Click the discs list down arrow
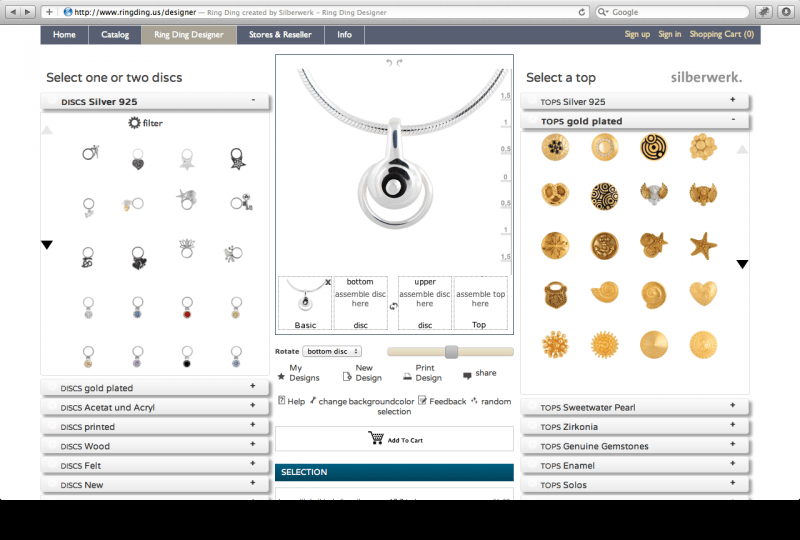The height and width of the screenshot is (540, 800). point(47,245)
